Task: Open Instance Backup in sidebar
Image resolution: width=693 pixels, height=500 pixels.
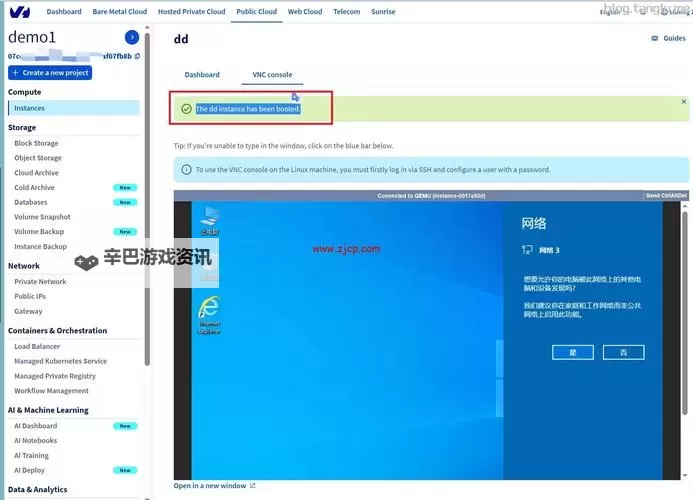Action: coord(41,246)
